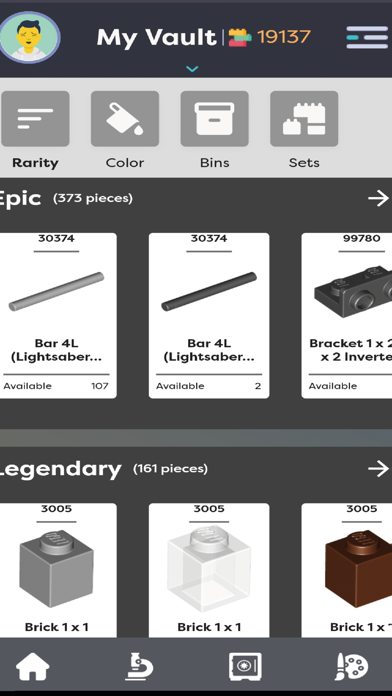392x696 pixels.
Task: Expand the My Vault dropdown chevron
Action: pyautogui.click(x=192, y=69)
